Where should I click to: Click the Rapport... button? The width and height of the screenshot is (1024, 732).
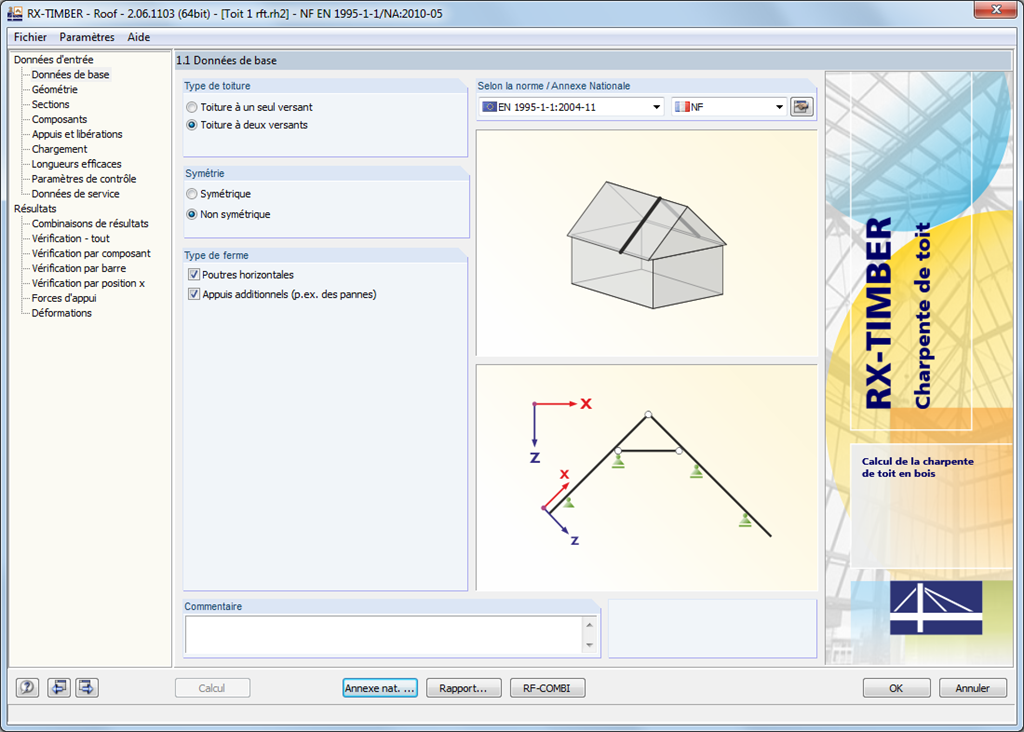[464, 688]
